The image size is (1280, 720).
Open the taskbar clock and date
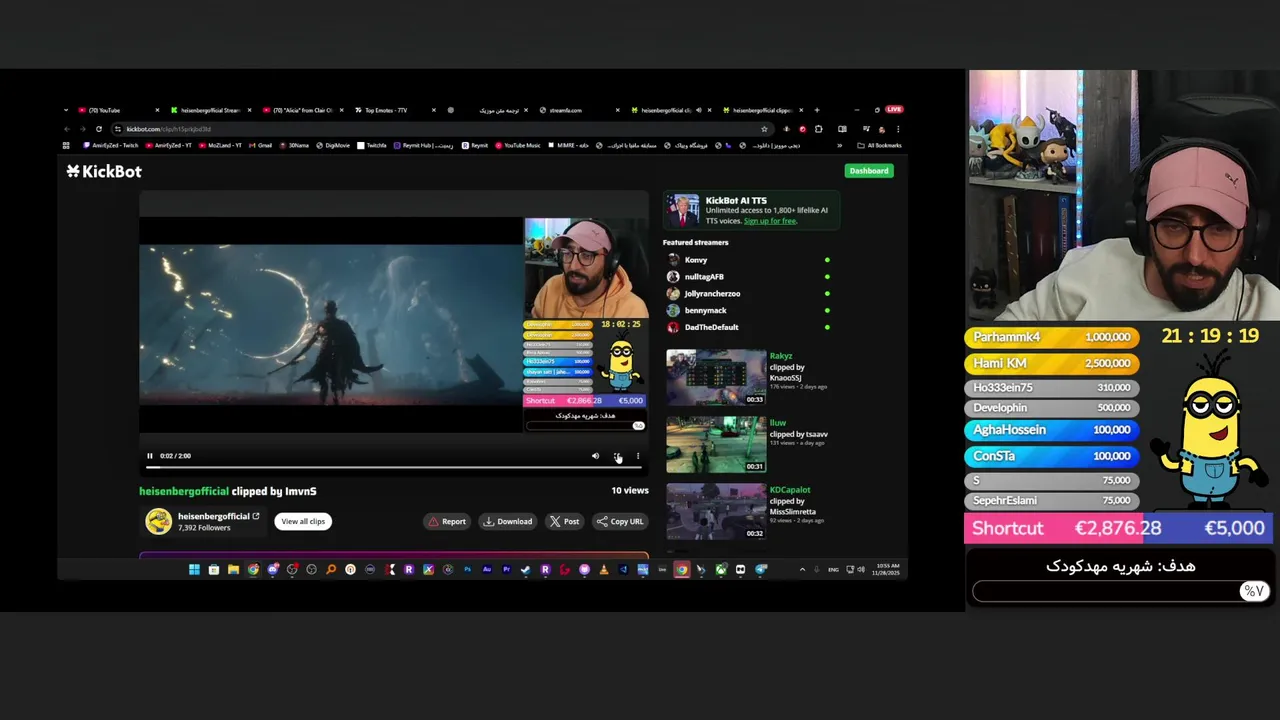tap(886, 570)
